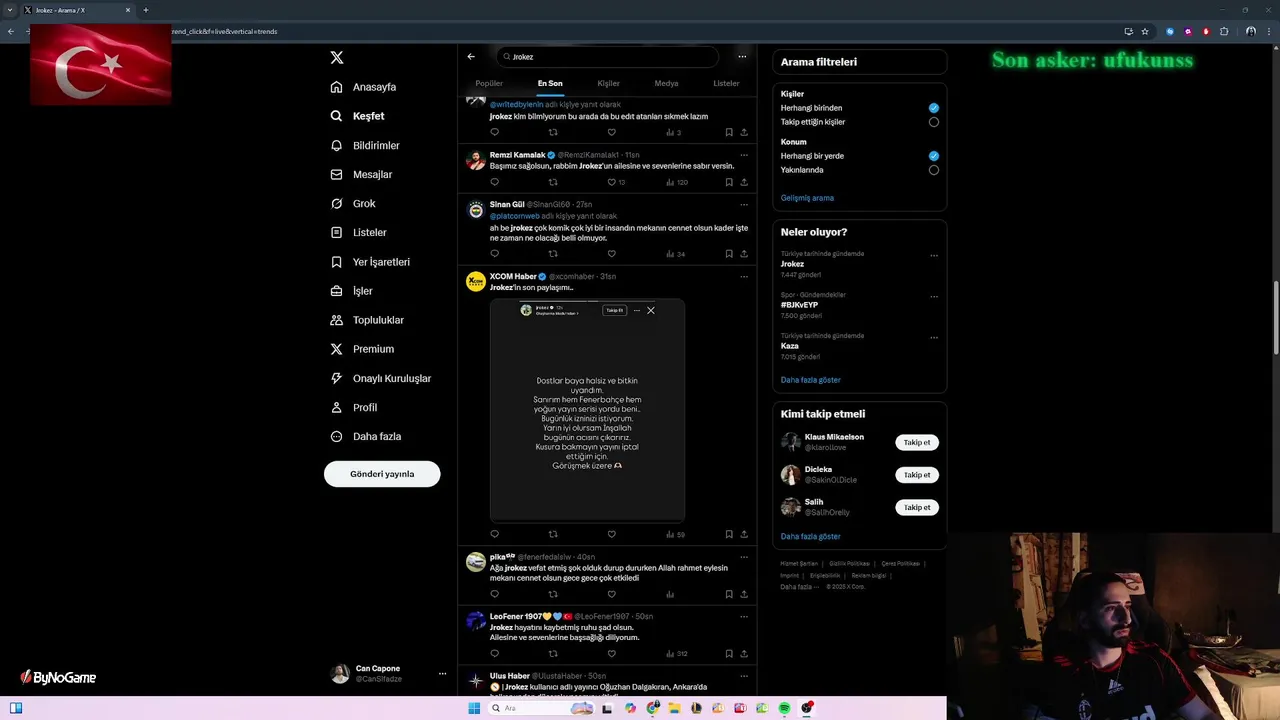1280x720 pixels.
Task: Open Sinan Gül profile avatar
Action: pos(476,210)
